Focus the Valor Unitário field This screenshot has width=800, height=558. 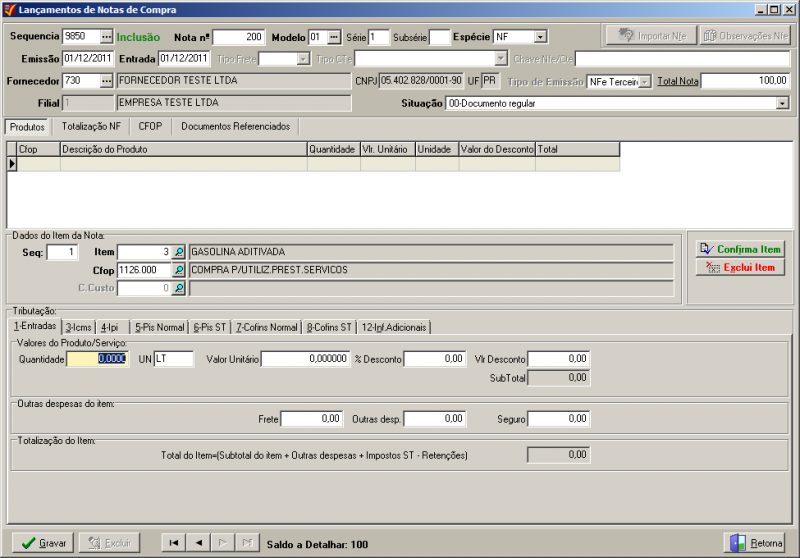click(x=306, y=359)
